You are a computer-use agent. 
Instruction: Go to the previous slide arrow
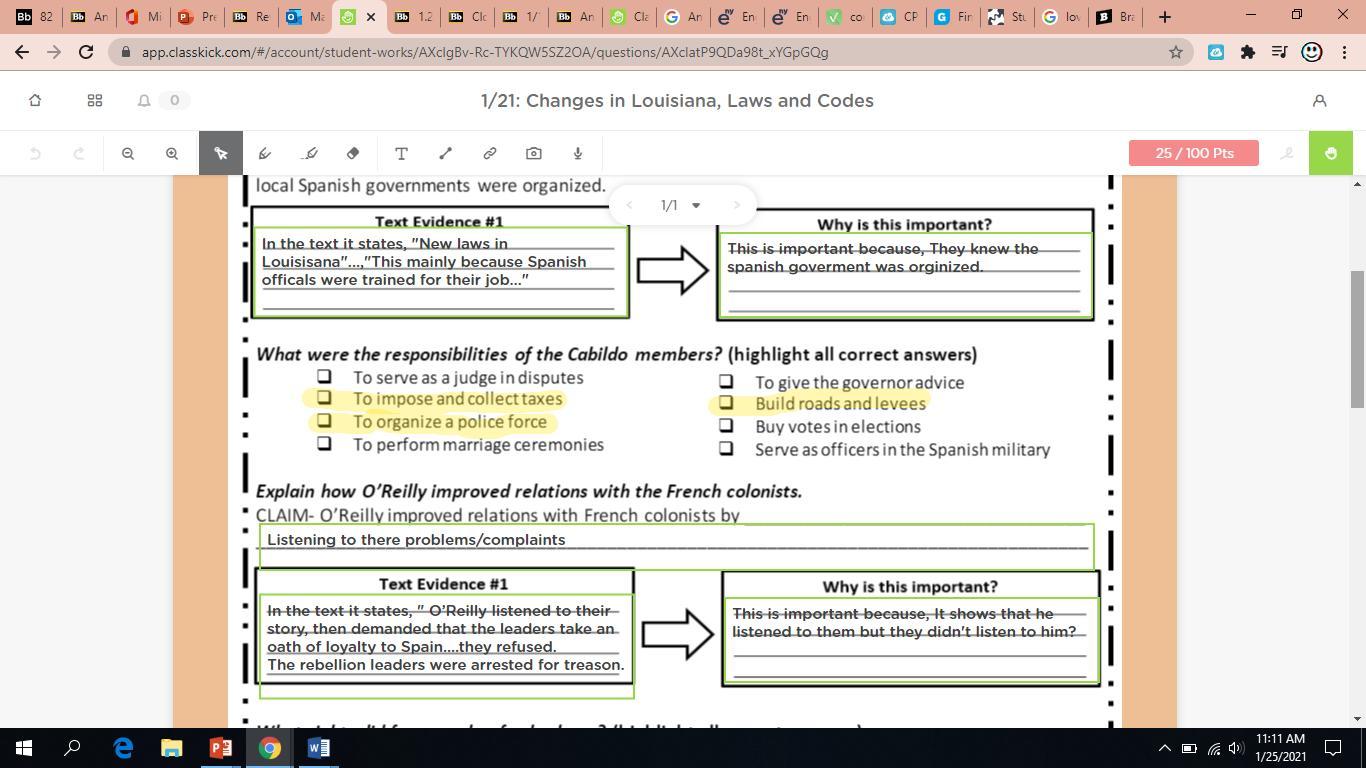coord(630,205)
